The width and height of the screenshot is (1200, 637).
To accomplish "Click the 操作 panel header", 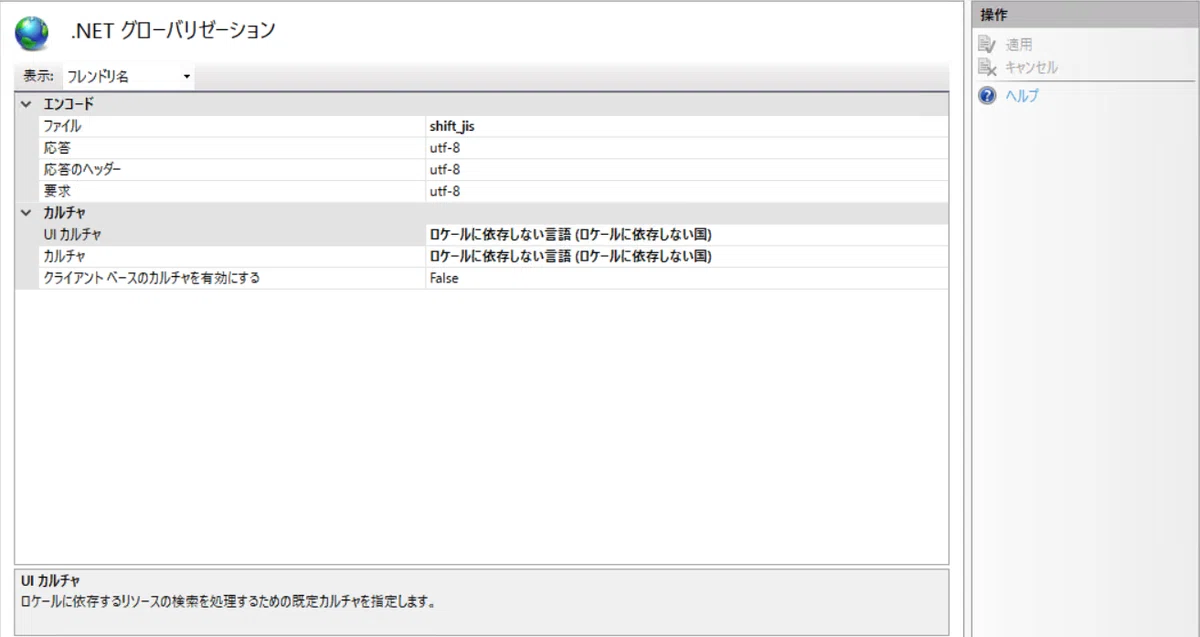I will [1085, 14].
